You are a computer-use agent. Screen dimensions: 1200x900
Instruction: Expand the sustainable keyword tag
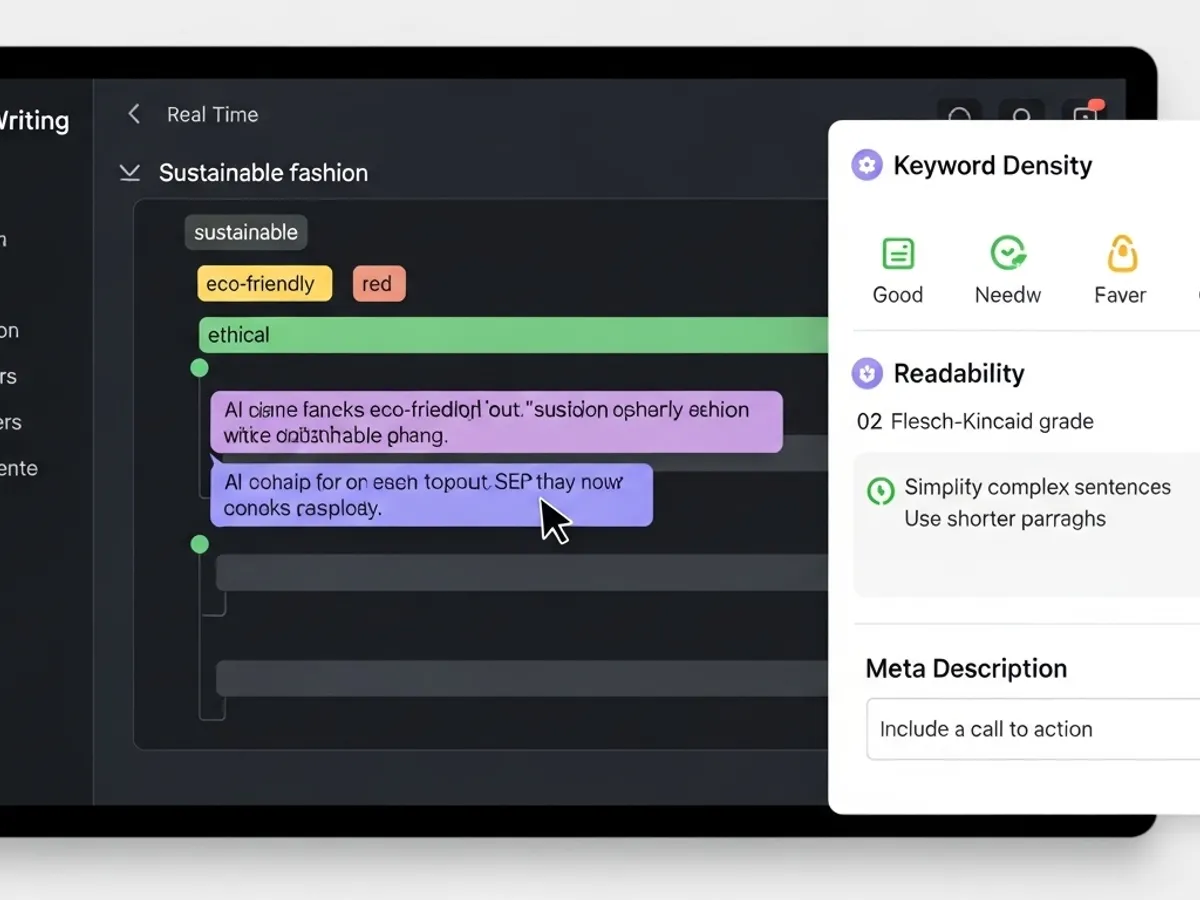(x=245, y=232)
